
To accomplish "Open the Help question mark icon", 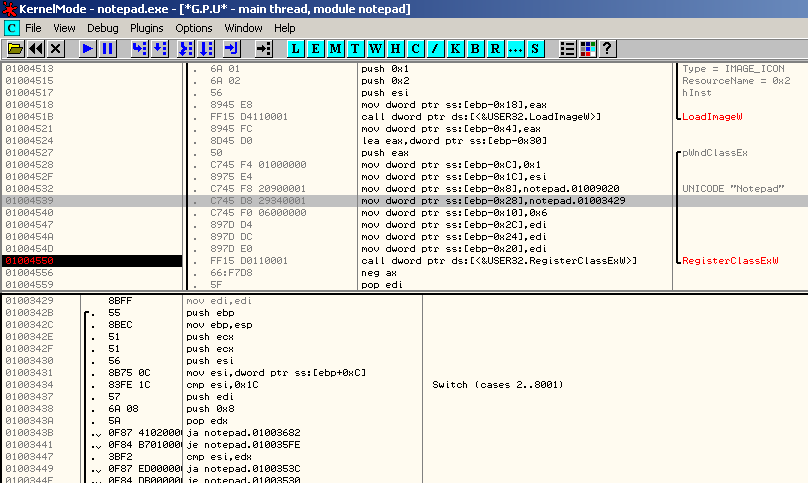I will point(606,48).
